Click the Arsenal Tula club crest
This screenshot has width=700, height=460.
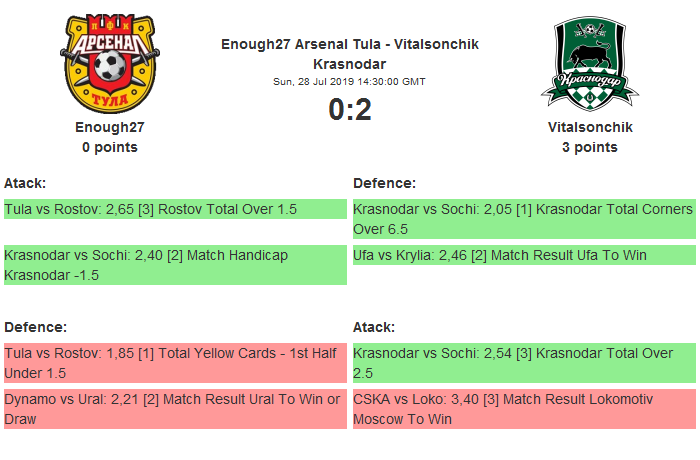click(110, 63)
